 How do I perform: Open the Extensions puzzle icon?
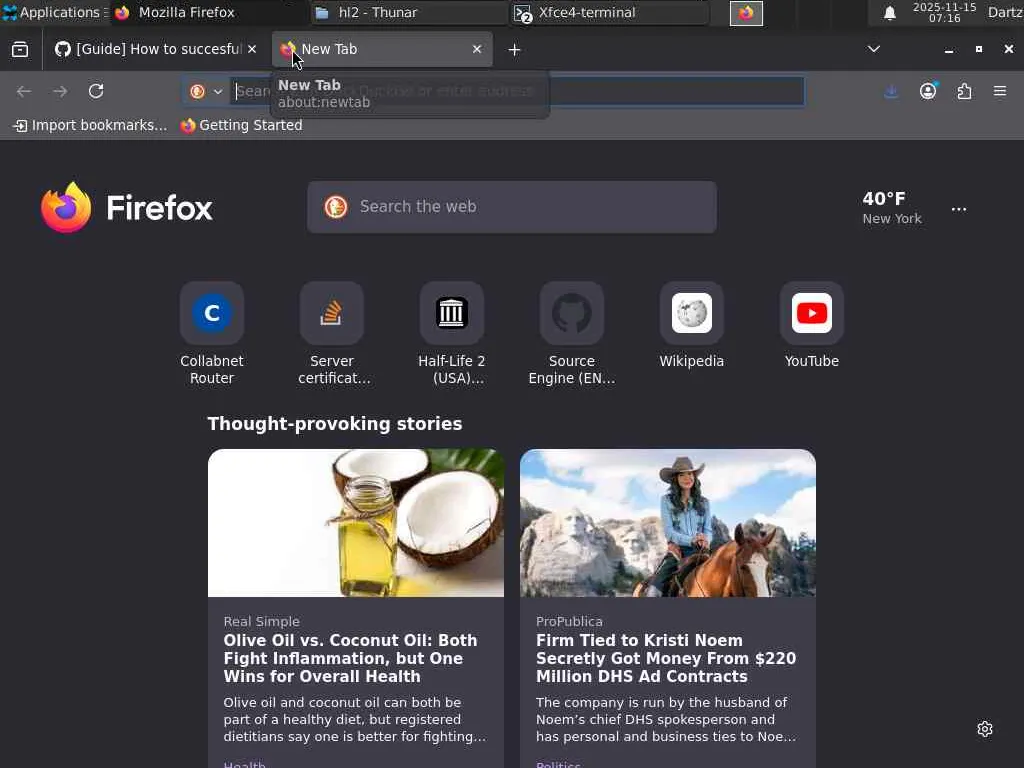(x=965, y=91)
